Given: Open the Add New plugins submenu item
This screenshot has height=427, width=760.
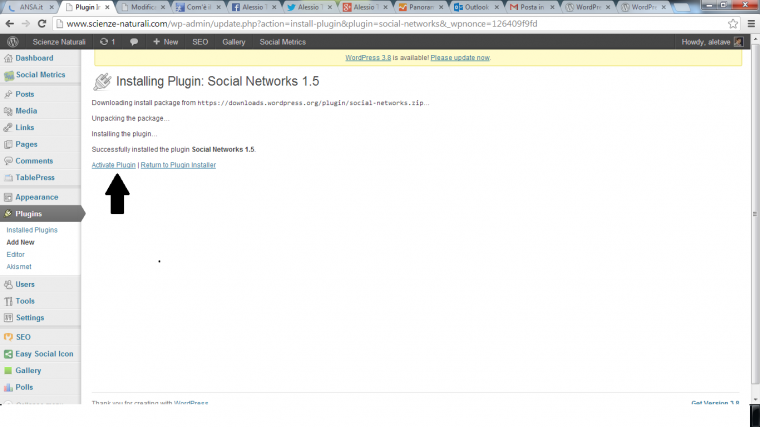Looking at the screenshot, I should (x=20, y=242).
